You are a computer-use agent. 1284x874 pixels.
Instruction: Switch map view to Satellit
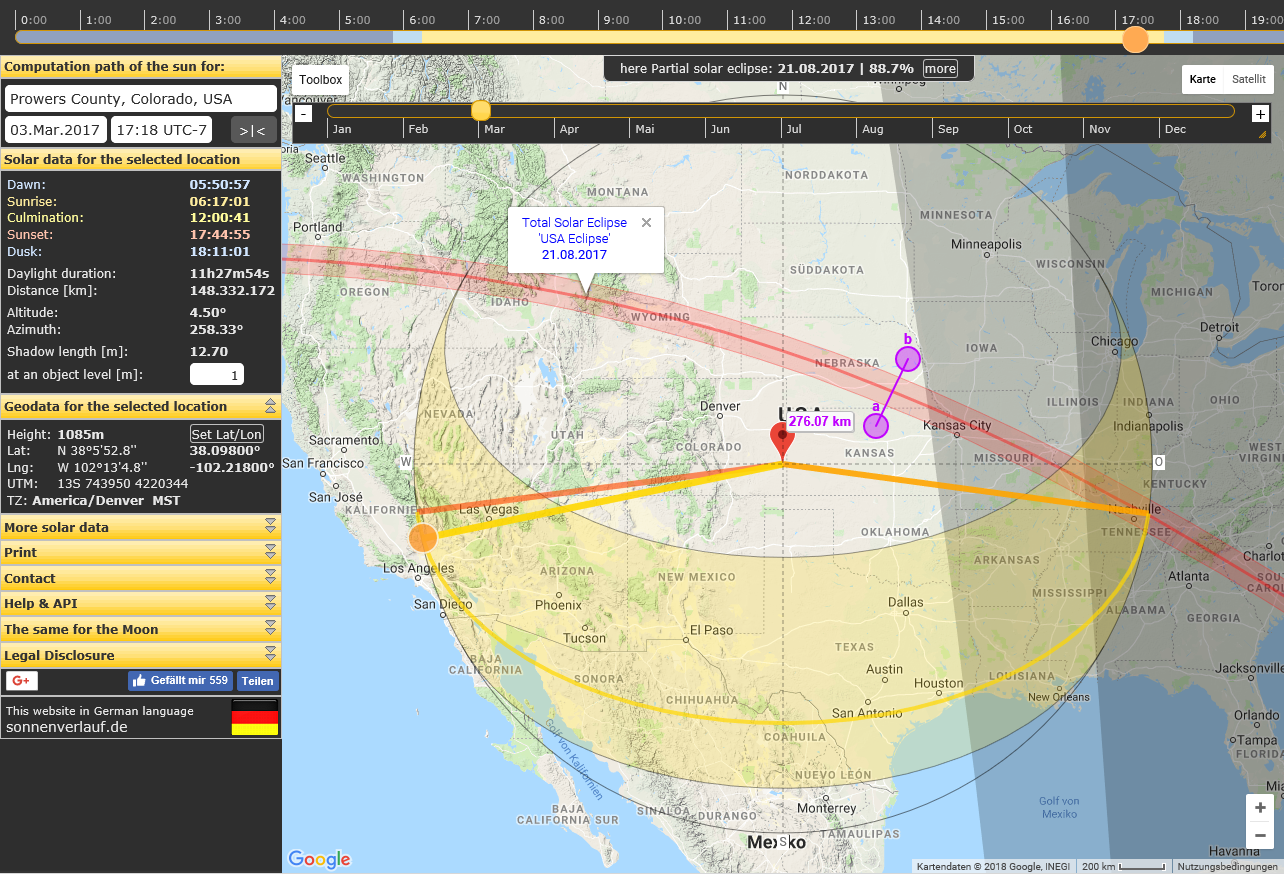point(1249,79)
